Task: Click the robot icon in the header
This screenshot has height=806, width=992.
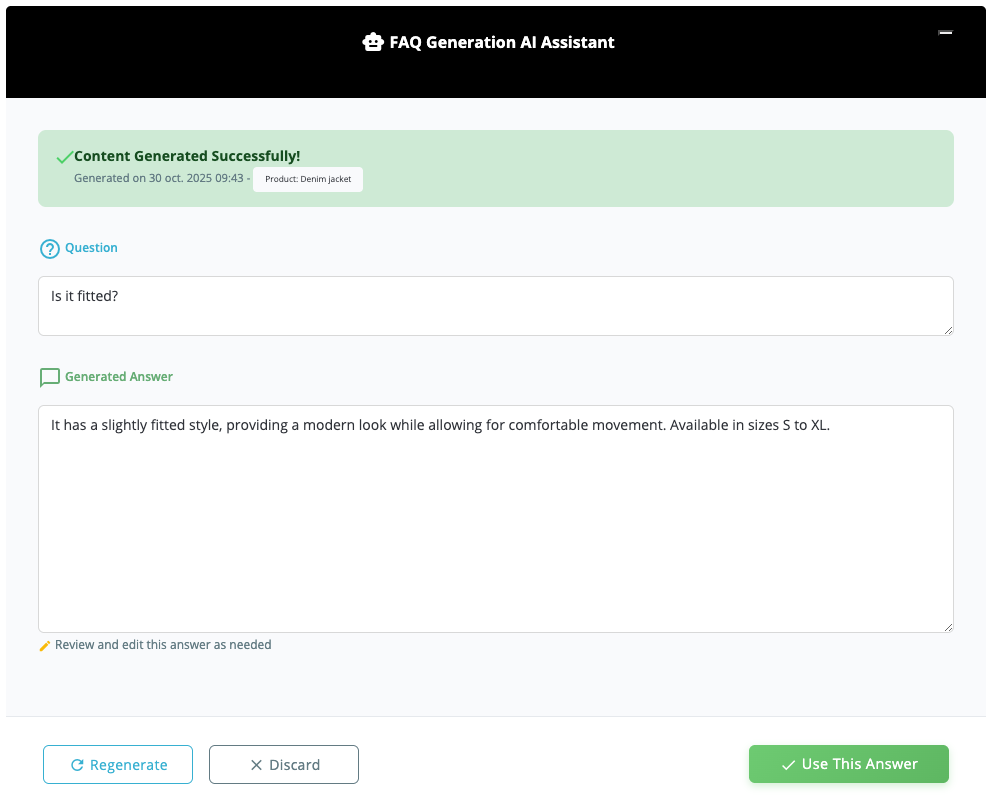Action: tap(373, 42)
